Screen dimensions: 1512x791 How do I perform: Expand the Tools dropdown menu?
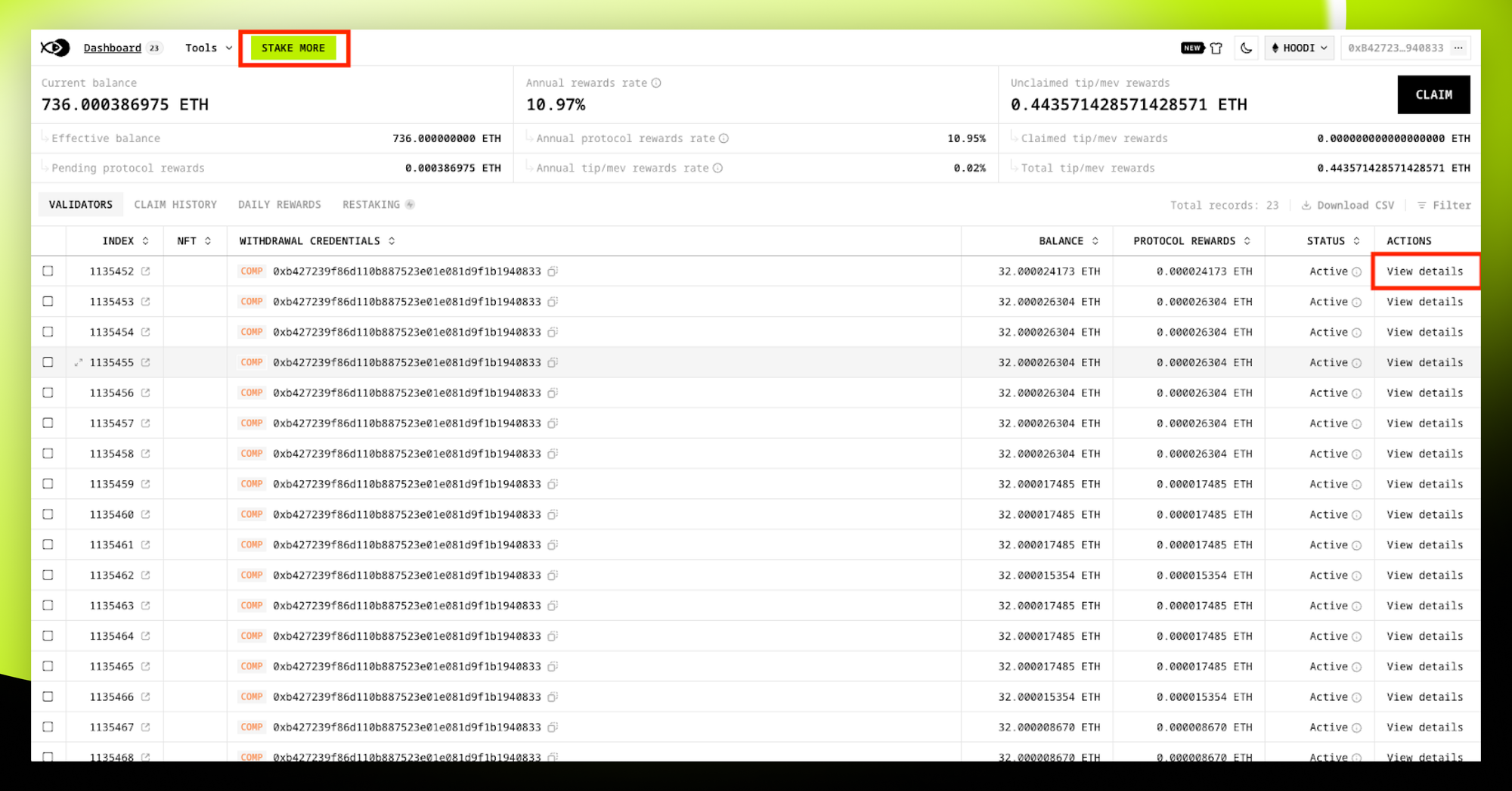pyautogui.click(x=209, y=48)
